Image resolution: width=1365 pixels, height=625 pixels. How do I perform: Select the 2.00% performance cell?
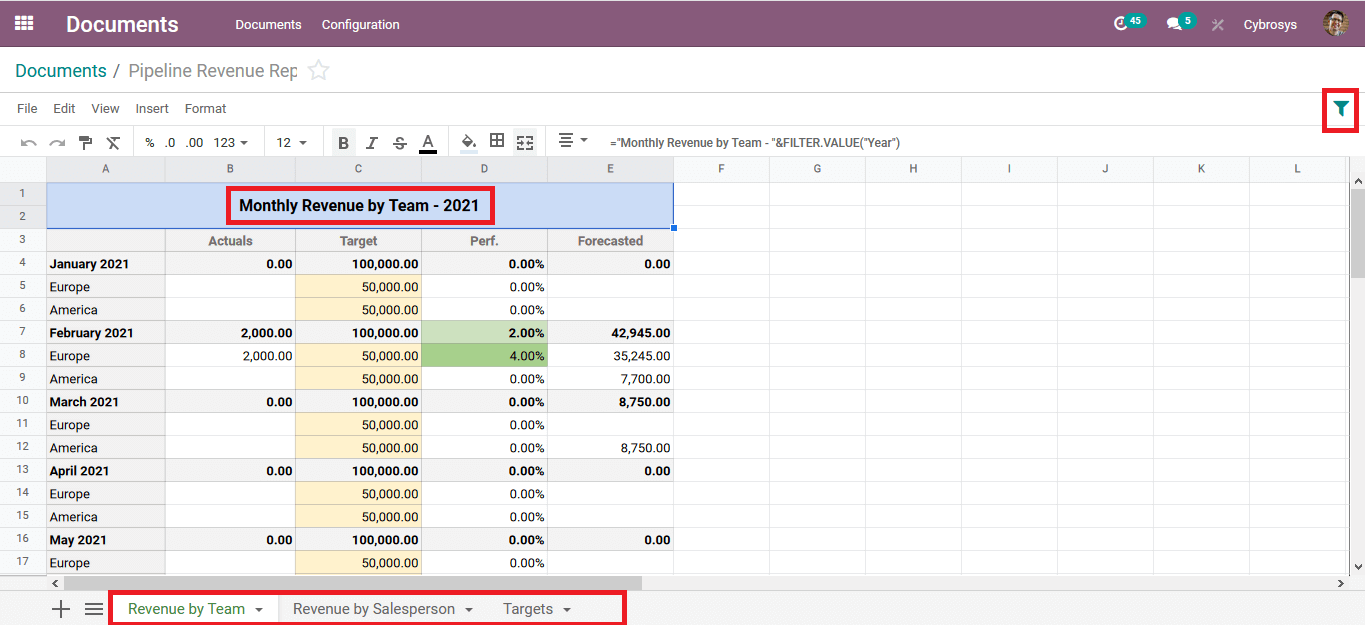(485, 332)
